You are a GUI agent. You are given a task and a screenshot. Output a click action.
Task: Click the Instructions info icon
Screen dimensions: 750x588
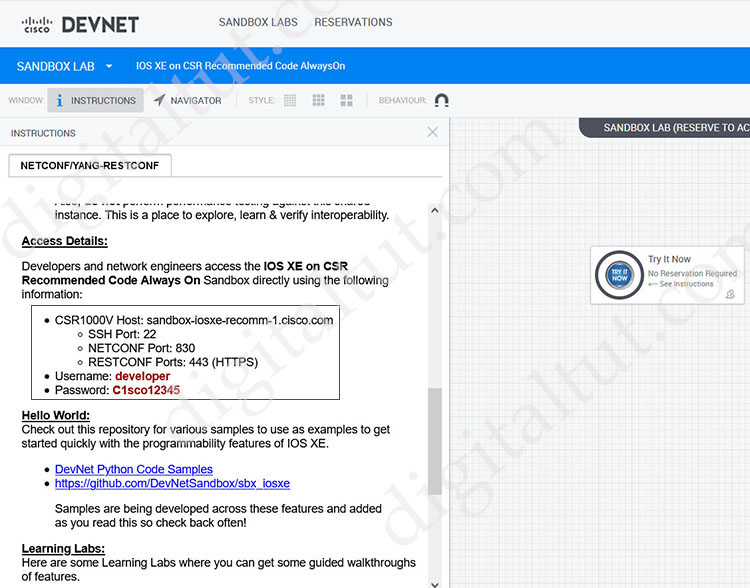(59, 100)
